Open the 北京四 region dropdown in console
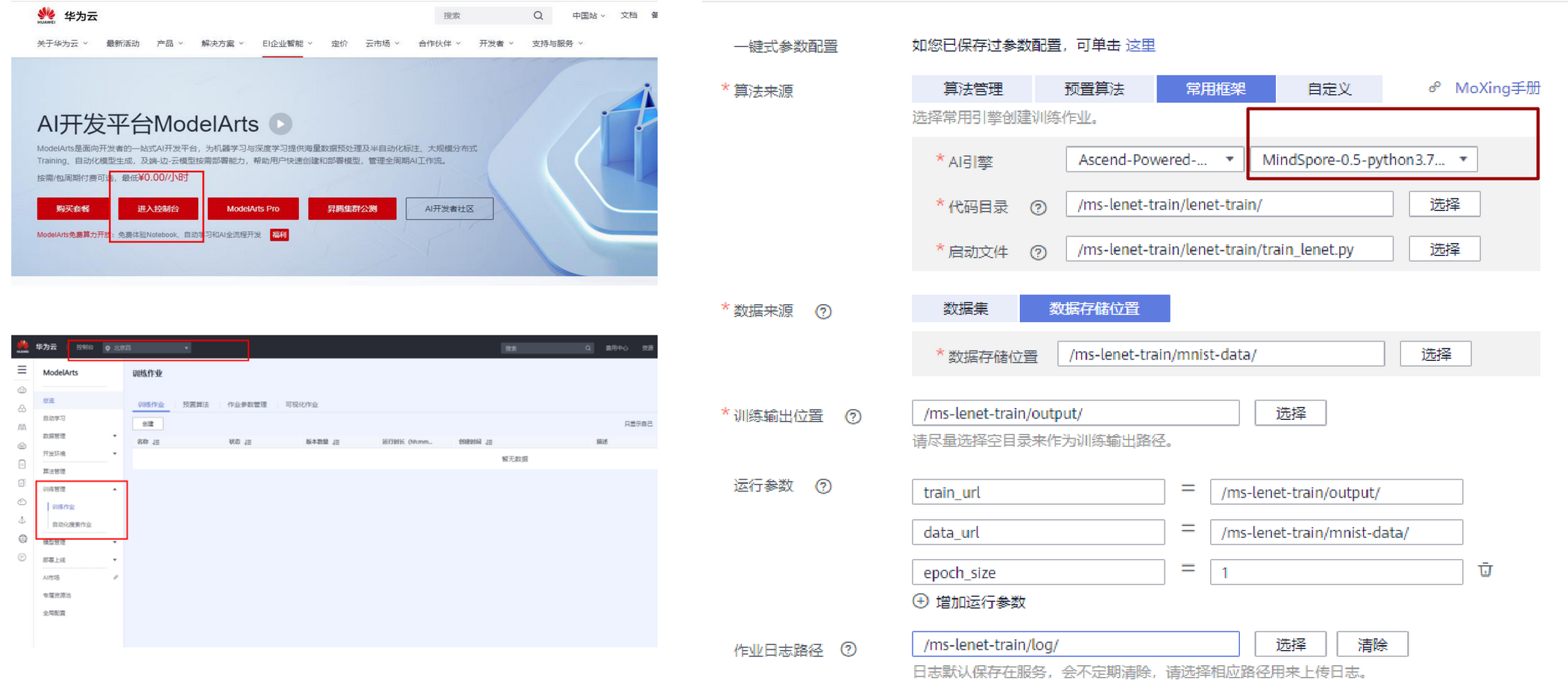 tap(147, 348)
